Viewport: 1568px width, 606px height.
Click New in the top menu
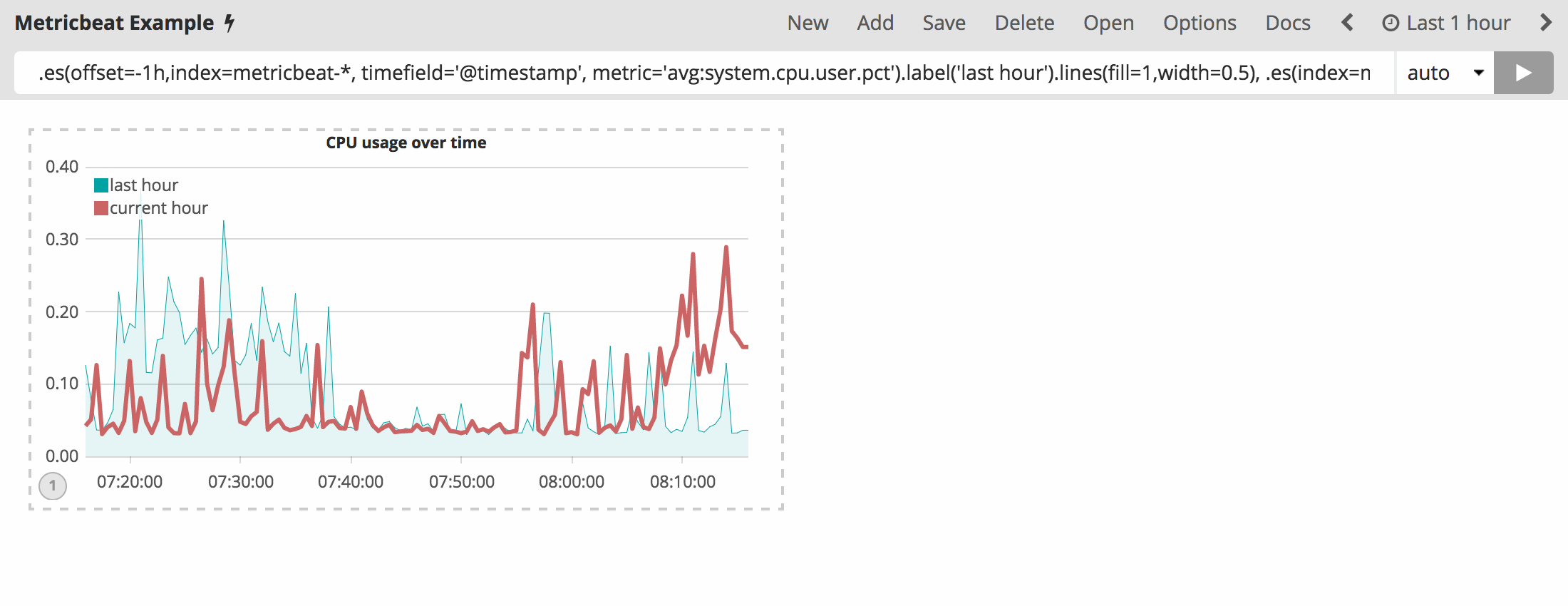(x=808, y=23)
